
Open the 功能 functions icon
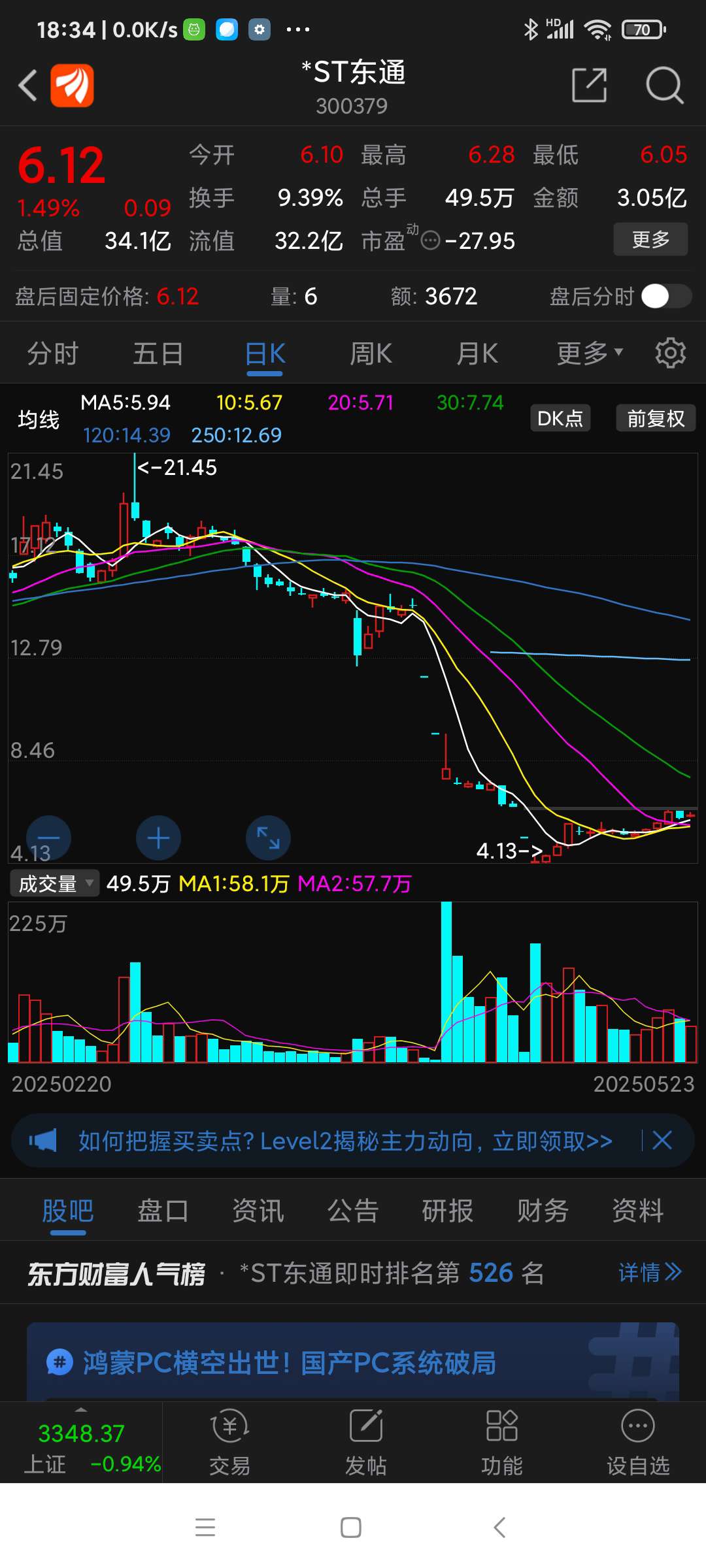pos(502,1425)
